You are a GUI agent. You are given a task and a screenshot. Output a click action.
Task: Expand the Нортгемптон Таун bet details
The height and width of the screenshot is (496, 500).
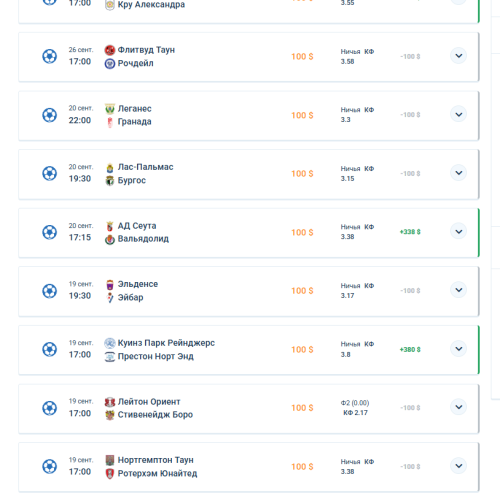point(459,466)
